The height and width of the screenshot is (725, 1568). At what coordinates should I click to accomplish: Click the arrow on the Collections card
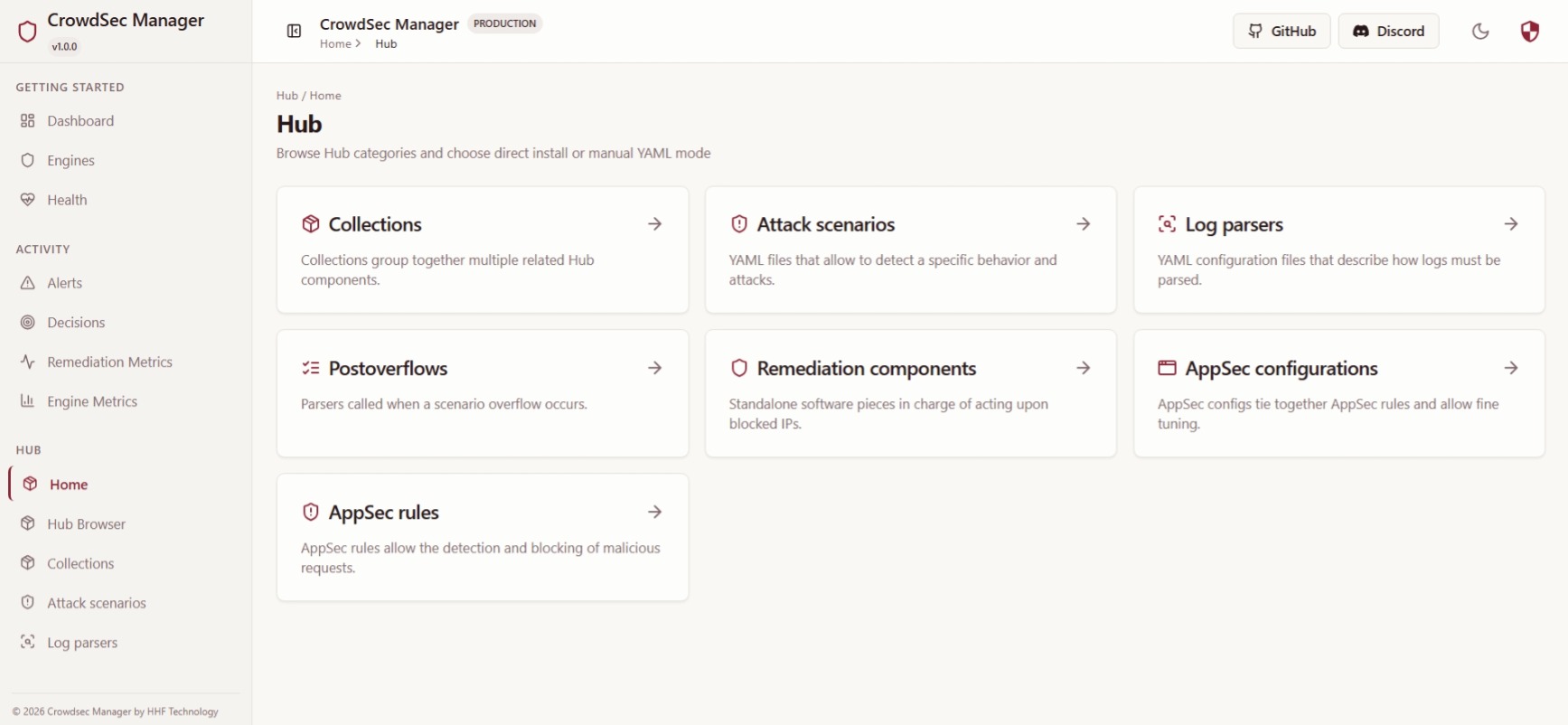click(x=655, y=224)
